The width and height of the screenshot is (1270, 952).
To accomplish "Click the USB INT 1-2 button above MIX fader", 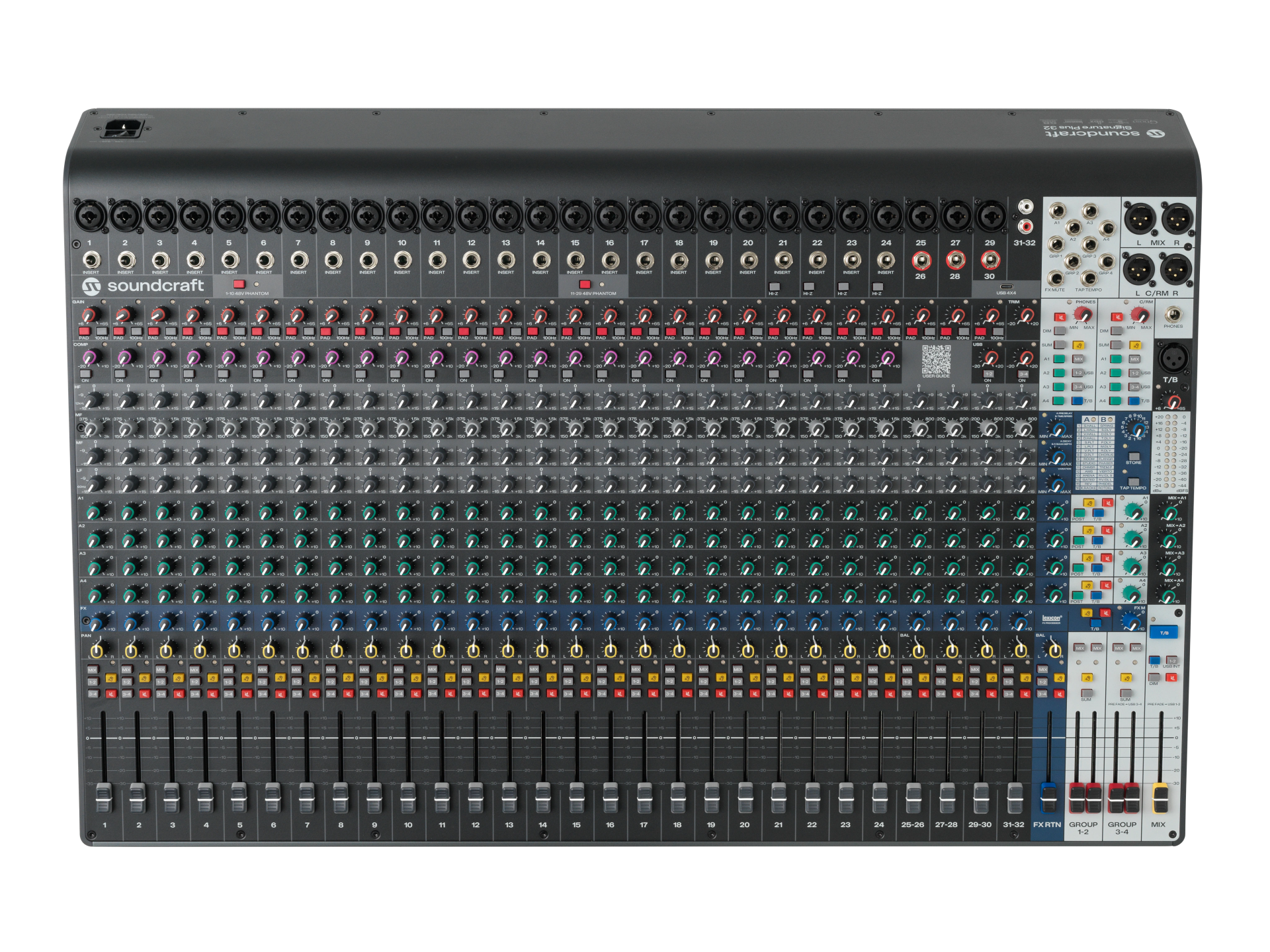I will 1171,660.
